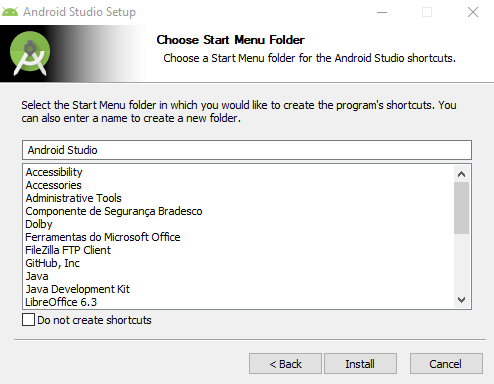Select Accessories folder in list

53,185
